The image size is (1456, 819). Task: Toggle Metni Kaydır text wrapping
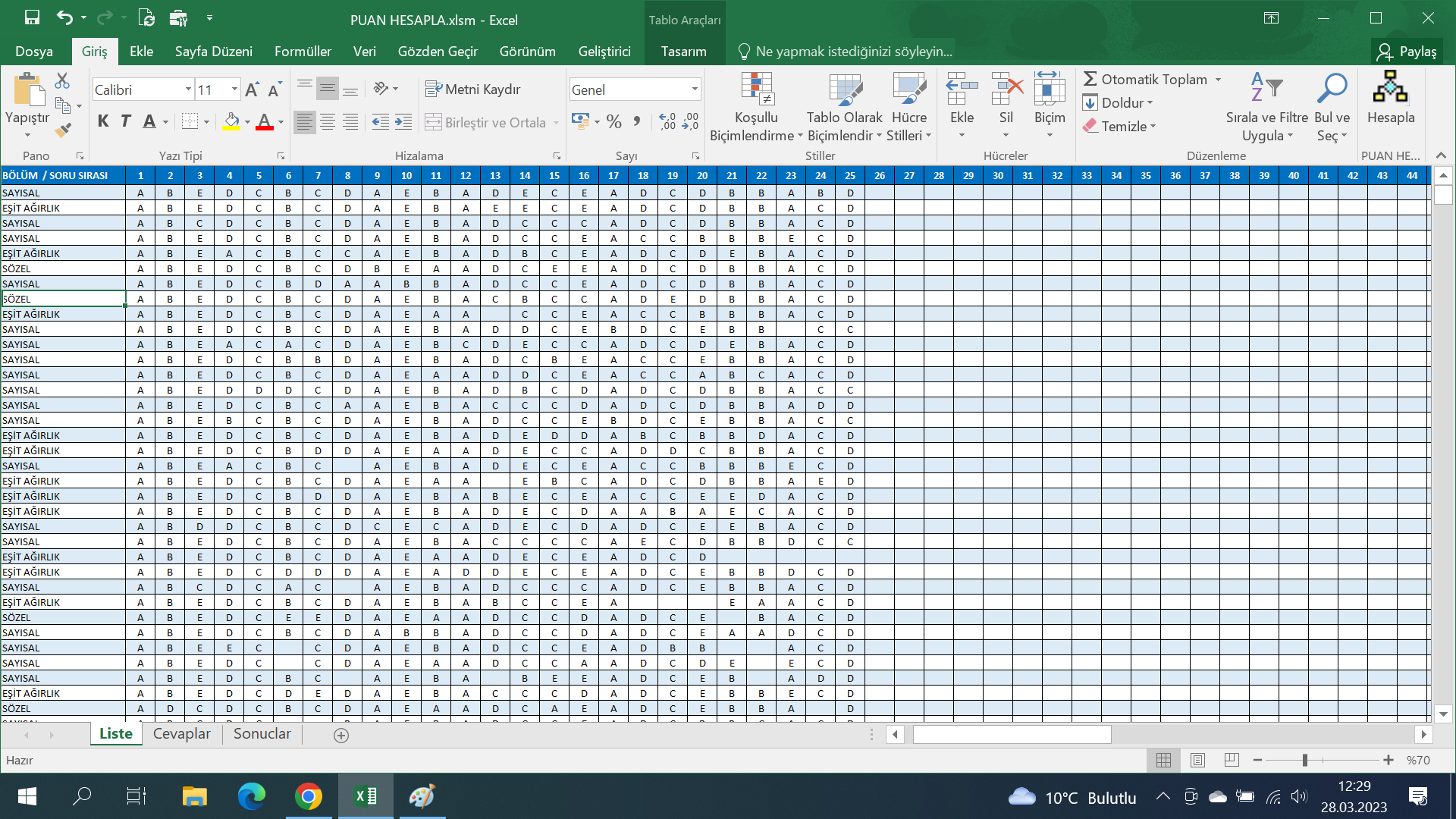[x=473, y=89]
